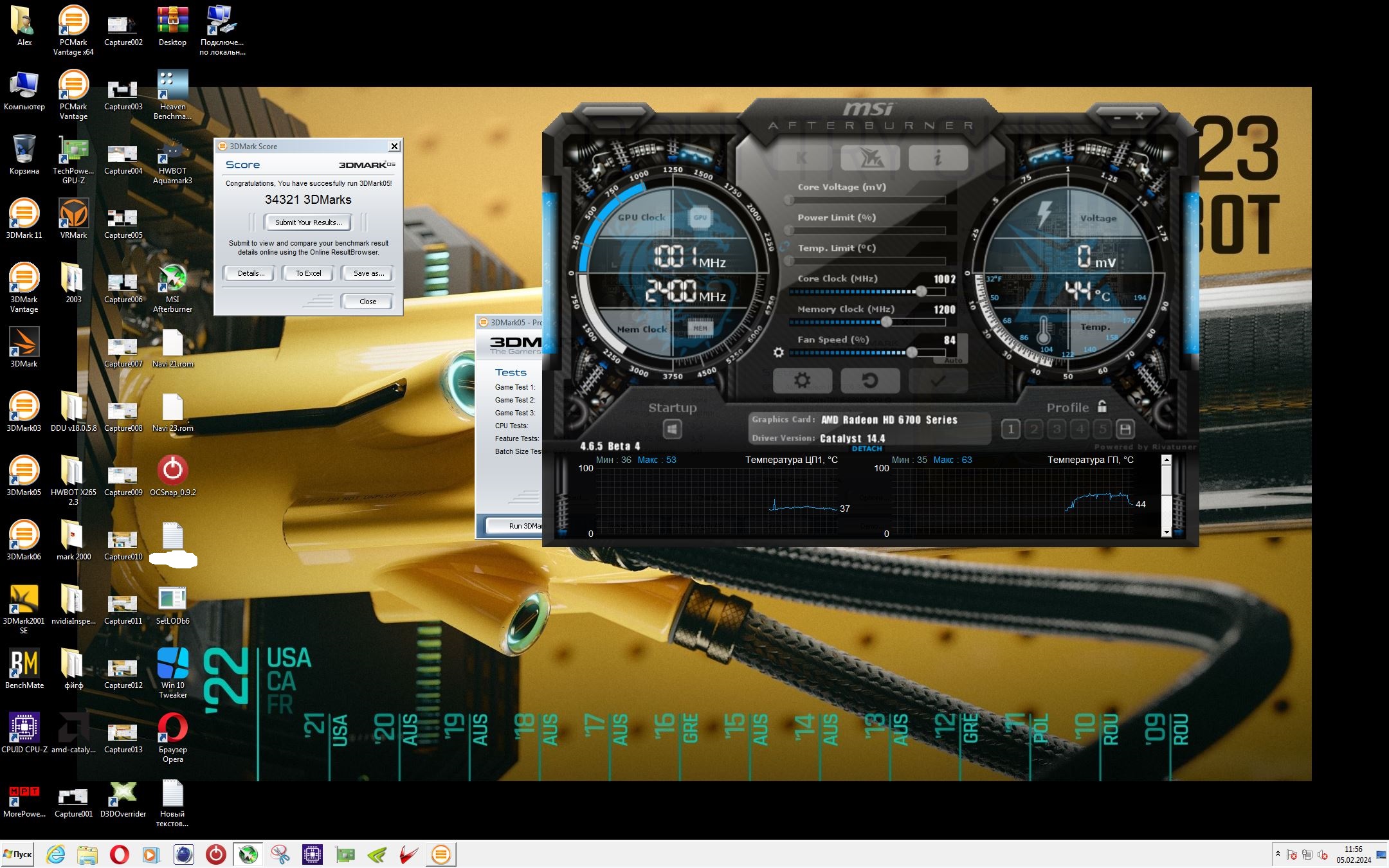Open fan speed curve gear icon
This screenshot has width=1389, height=868.
coord(778,352)
